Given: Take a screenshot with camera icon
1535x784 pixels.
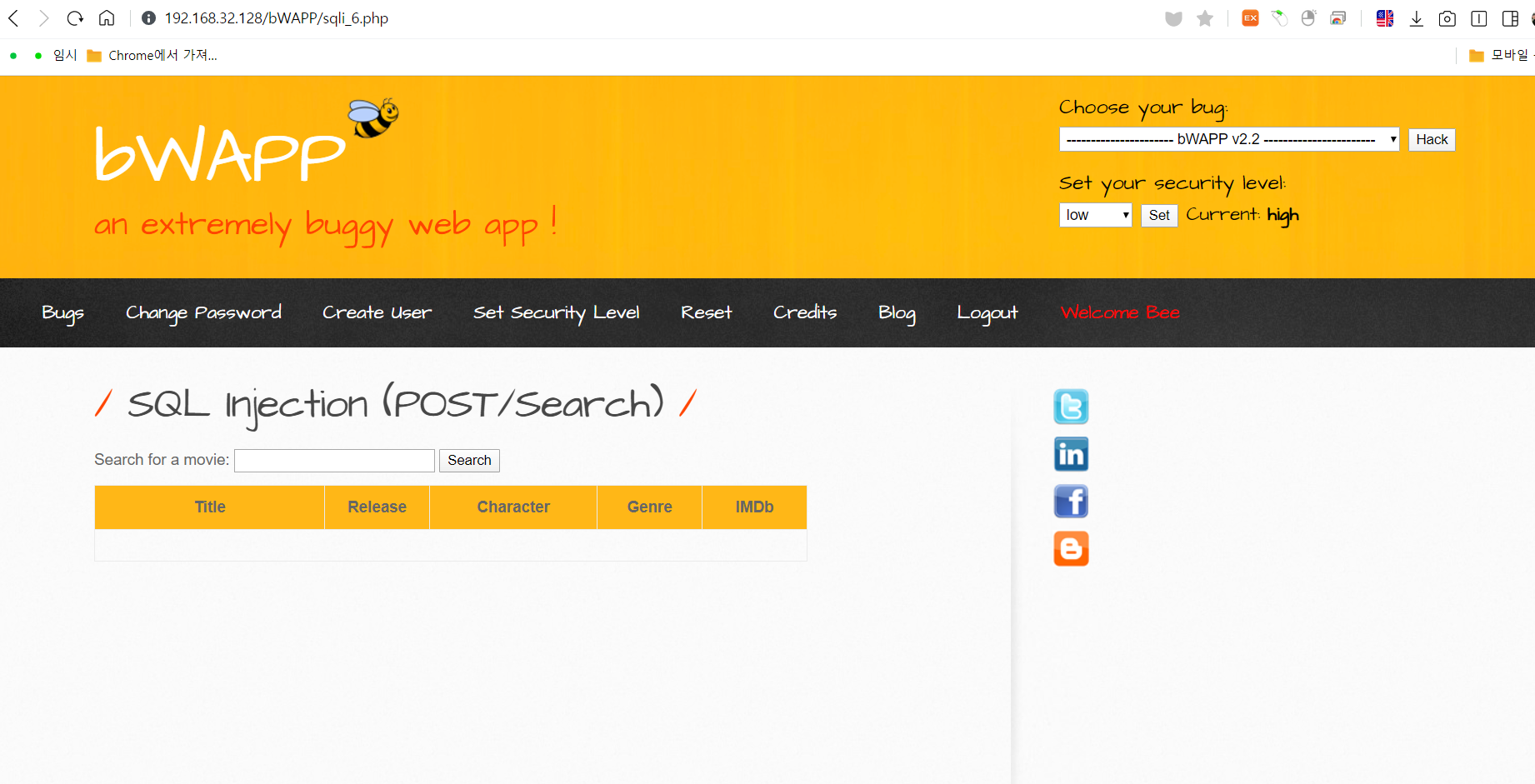Looking at the screenshot, I should (x=1447, y=18).
